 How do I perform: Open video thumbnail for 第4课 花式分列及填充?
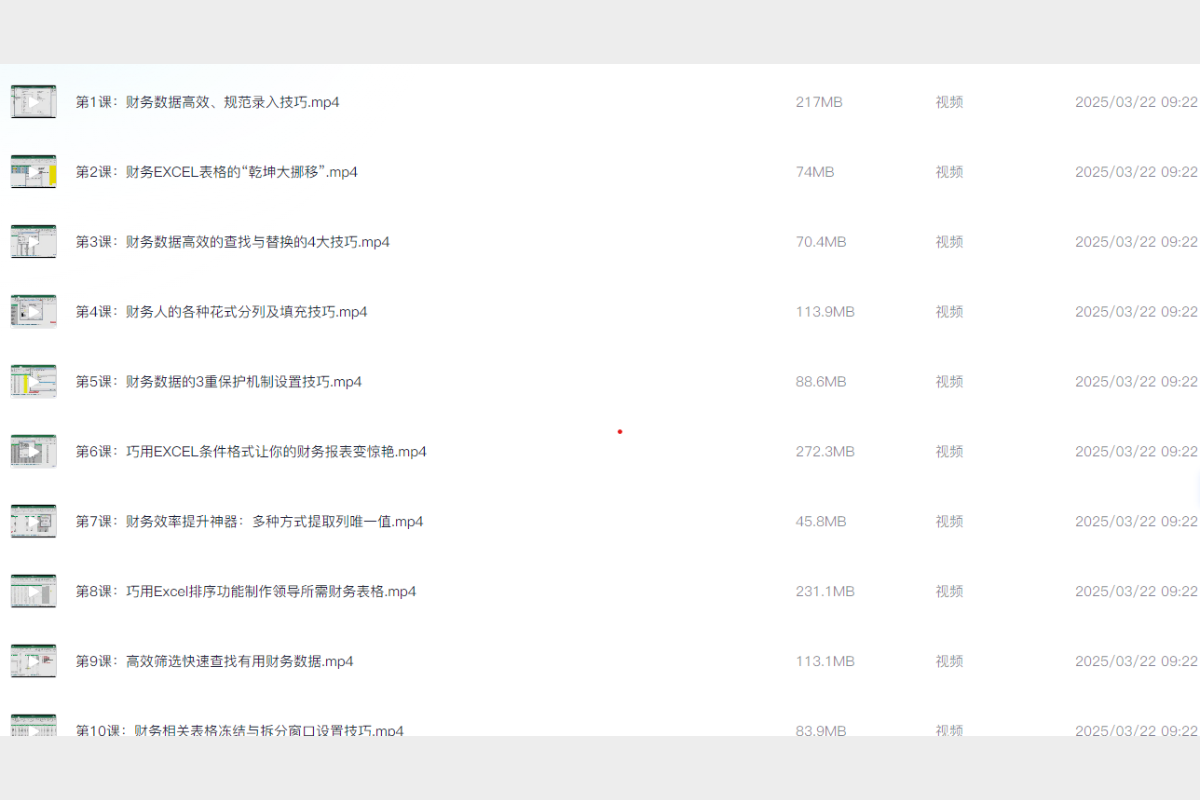[x=33, y=312]
